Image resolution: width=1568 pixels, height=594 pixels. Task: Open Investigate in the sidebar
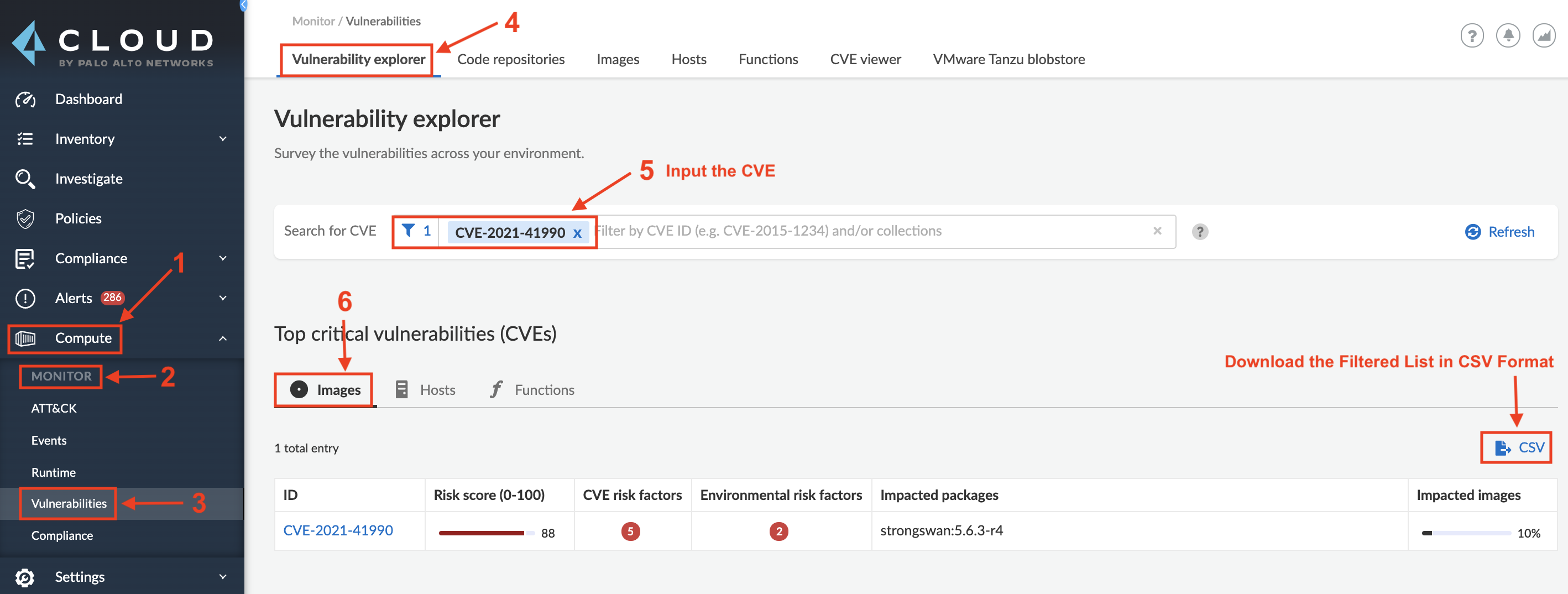89,179
